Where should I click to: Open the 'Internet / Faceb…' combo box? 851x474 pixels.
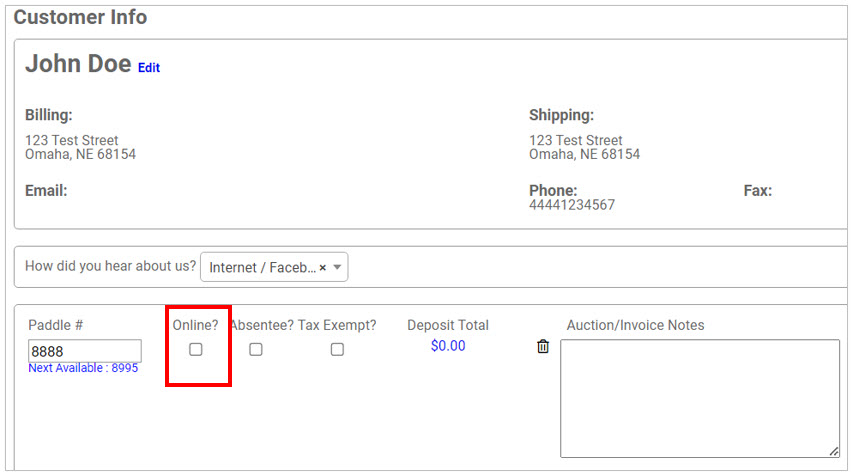click(262, 268)
